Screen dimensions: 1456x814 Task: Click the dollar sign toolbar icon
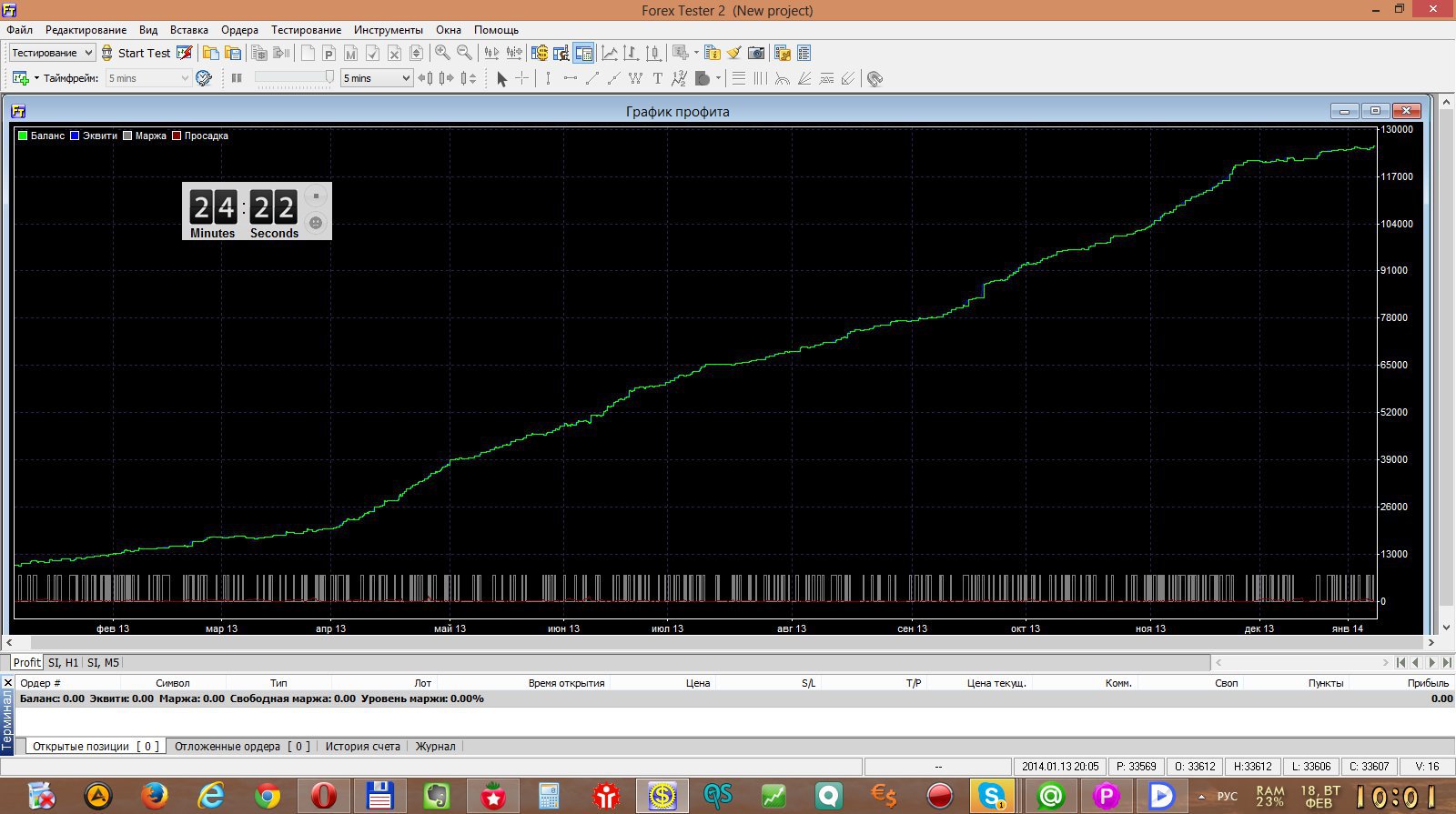click(540, 53)
